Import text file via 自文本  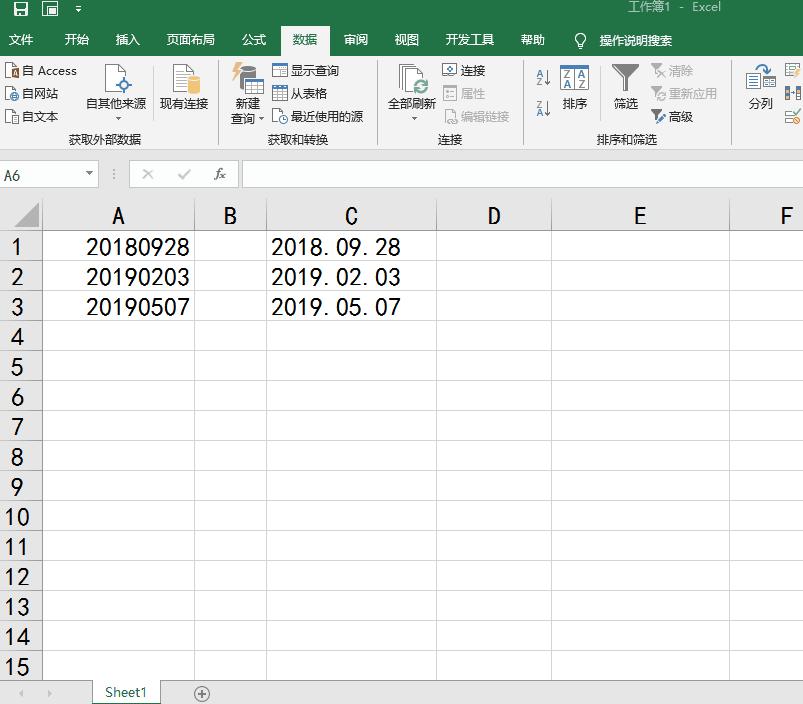pyautogui.click(x=36, y=116)
